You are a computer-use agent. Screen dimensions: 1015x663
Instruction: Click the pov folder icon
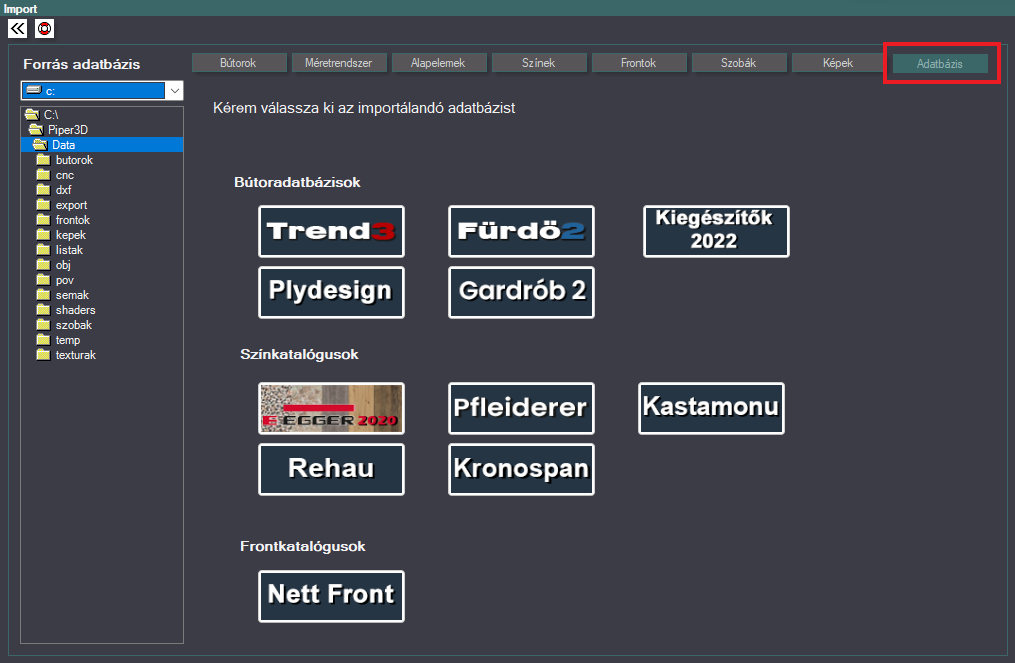(x=43, y=279)
